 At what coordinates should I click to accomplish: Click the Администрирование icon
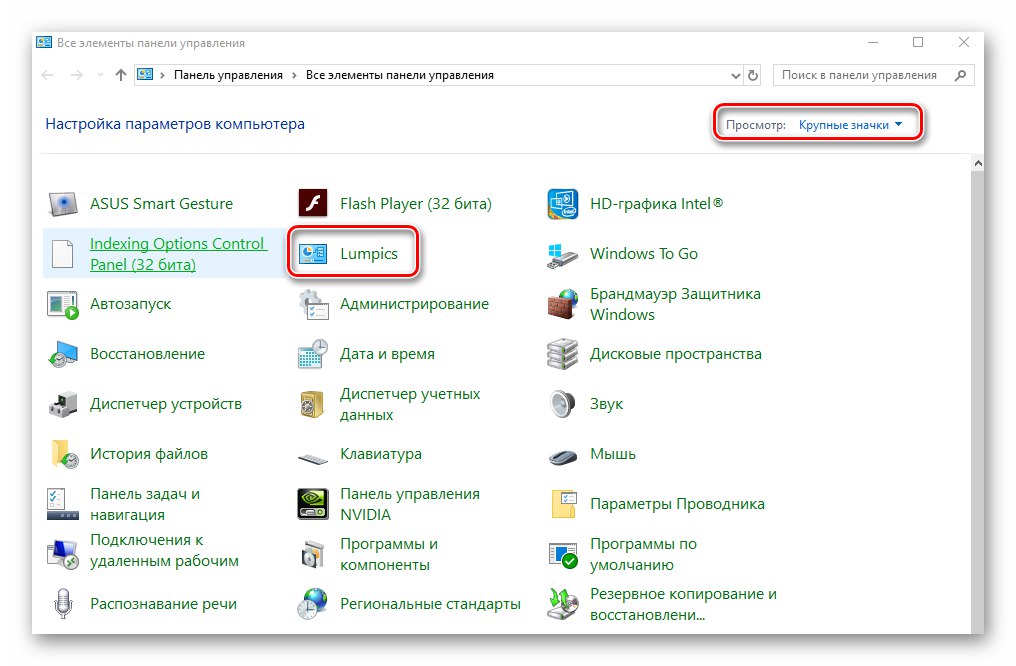(x=313, y=304)
